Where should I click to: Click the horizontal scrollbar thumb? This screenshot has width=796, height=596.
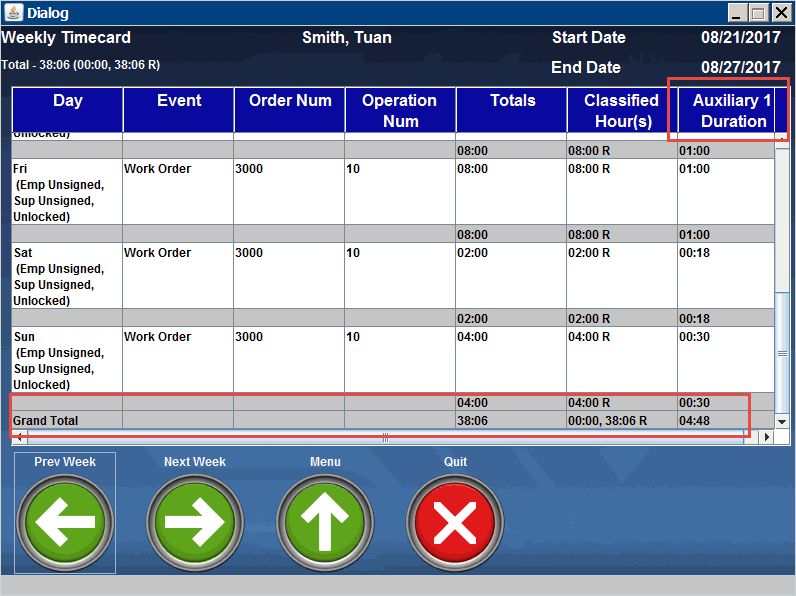click(385, 437)
